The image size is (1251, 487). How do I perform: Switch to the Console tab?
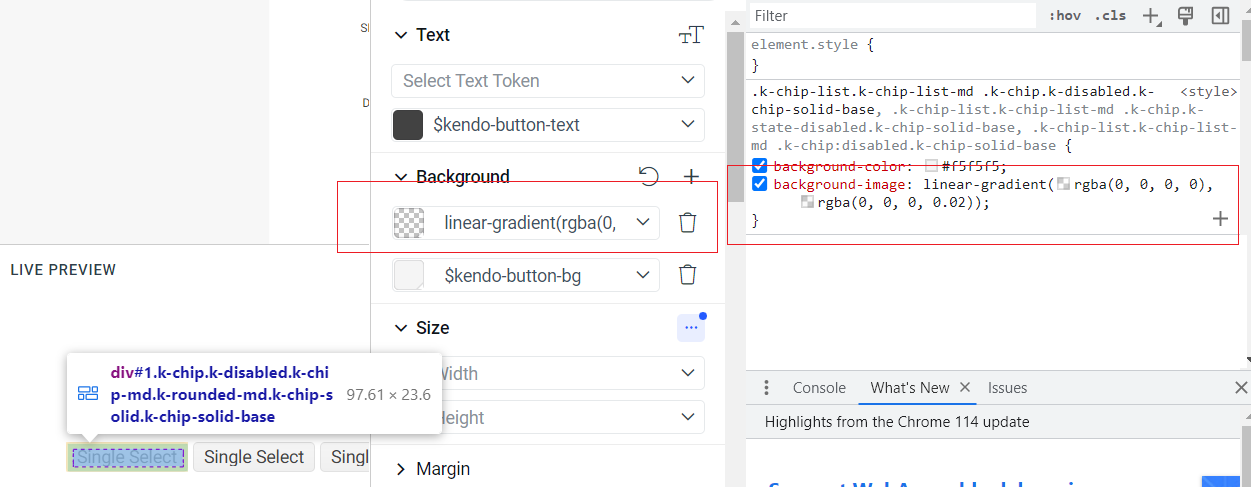[819, 388]
